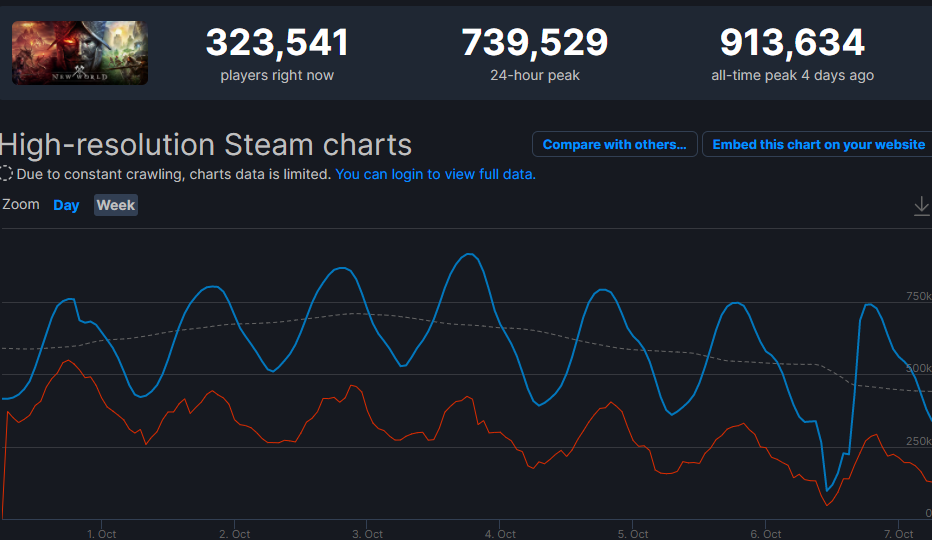Click the Compare with others button
Image resolution: width=932 pixels, height=540 pixels.
[x=615, y=145]
